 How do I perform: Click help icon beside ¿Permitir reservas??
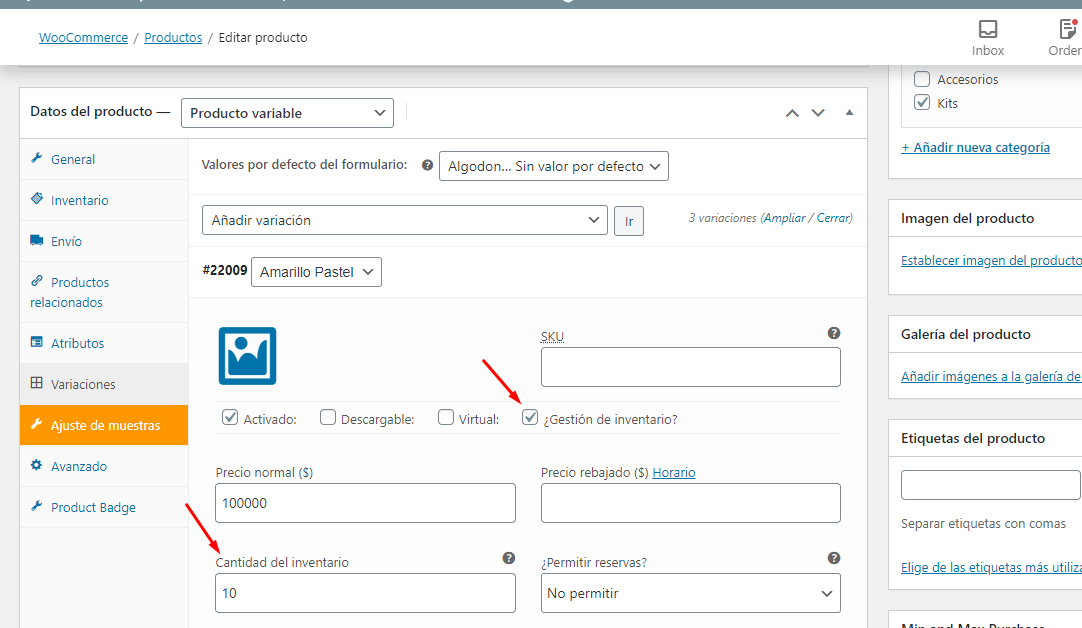click(833, 558)
